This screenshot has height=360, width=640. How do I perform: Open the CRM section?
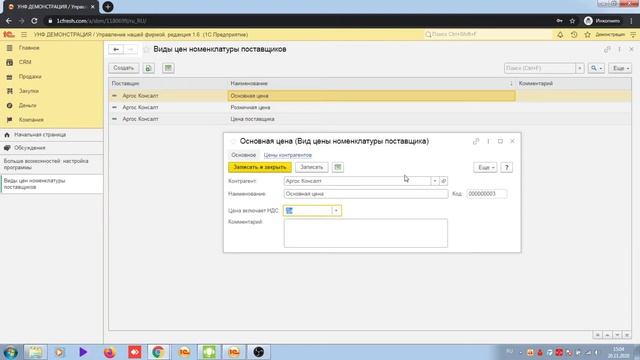pyautogui.click(x=24, y=62)
